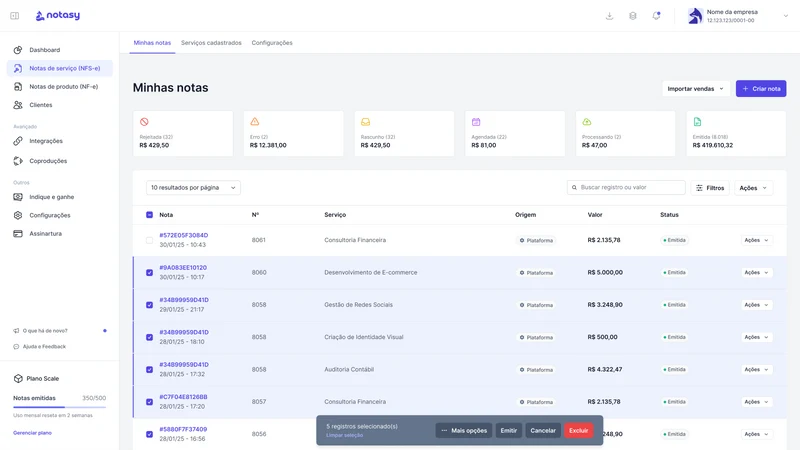This screenshot has width=800, height=450.
Task: Click the megaphone icon for news
Action: tap(16, 331)
